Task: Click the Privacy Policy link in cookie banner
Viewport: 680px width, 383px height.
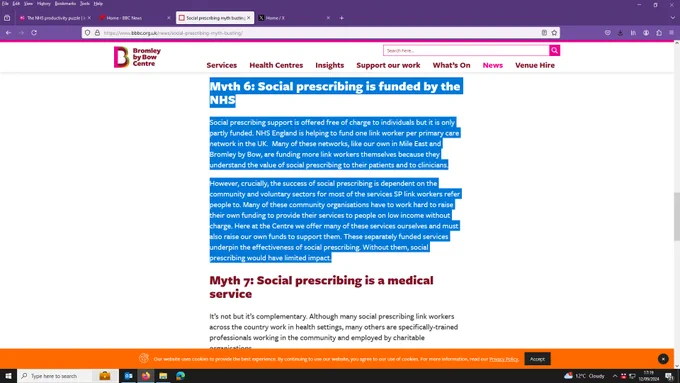Action: point(503,359)
